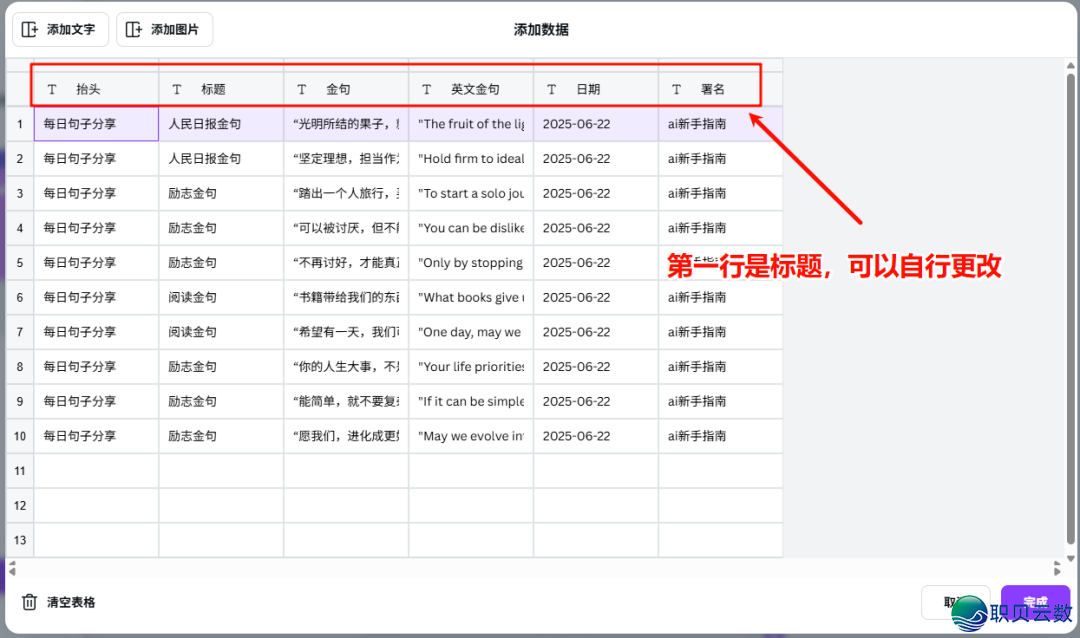Select row number 5 header
The width and height of the screenshot is (1080, 638).
click(x=19, y=263)
